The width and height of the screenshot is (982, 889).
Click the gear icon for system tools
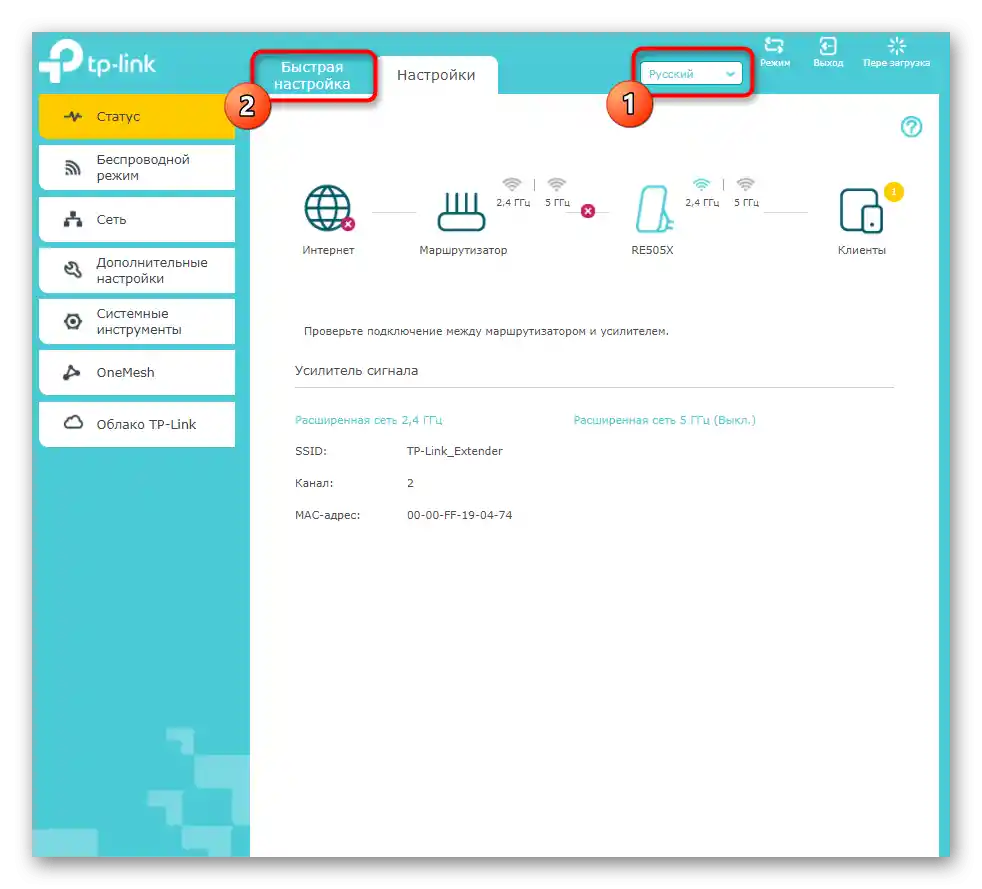(73, 321)
